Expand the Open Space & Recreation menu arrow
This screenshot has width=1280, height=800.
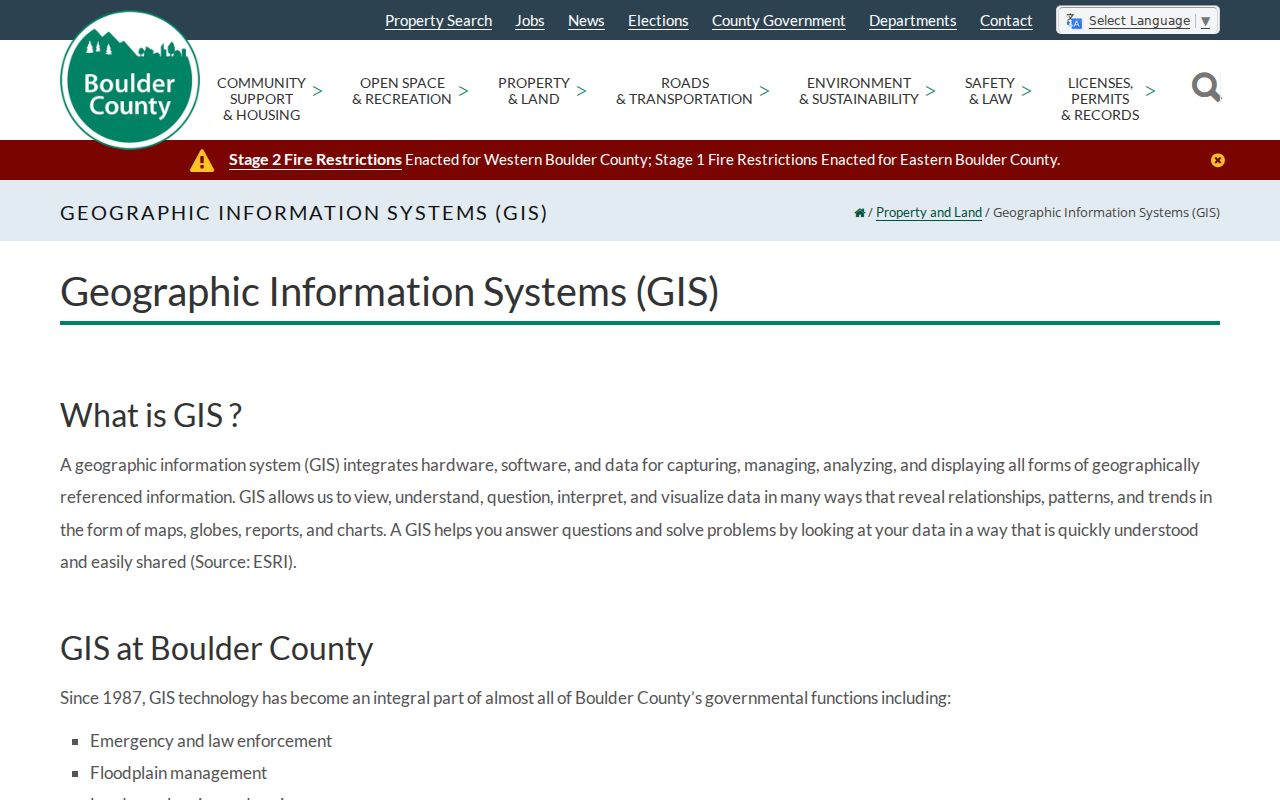coord(463,91)
